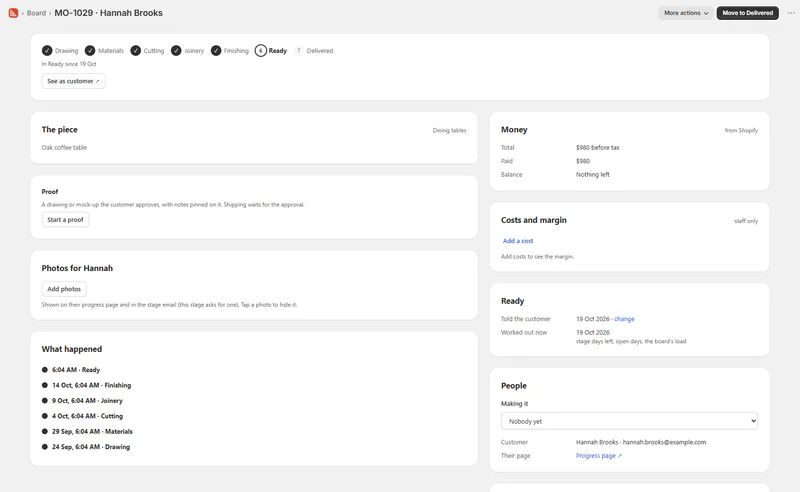Screen dimensions: 800x492
Task: Click the bullet dot beside 29 Sep Materials
Action: pos(45,431)
